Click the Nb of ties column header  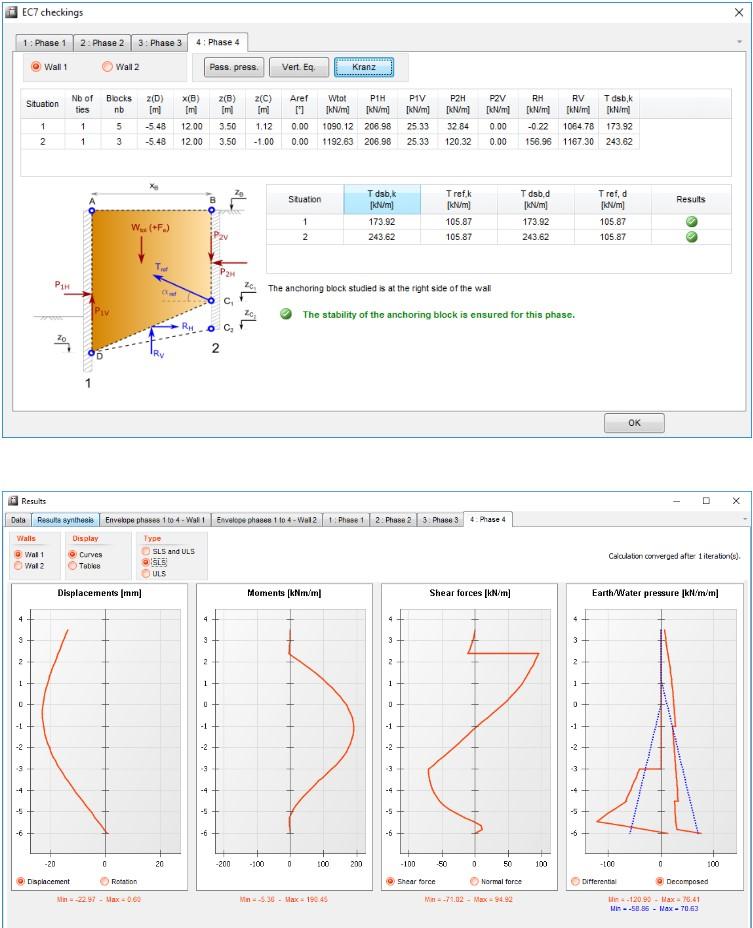pos(82,104)
